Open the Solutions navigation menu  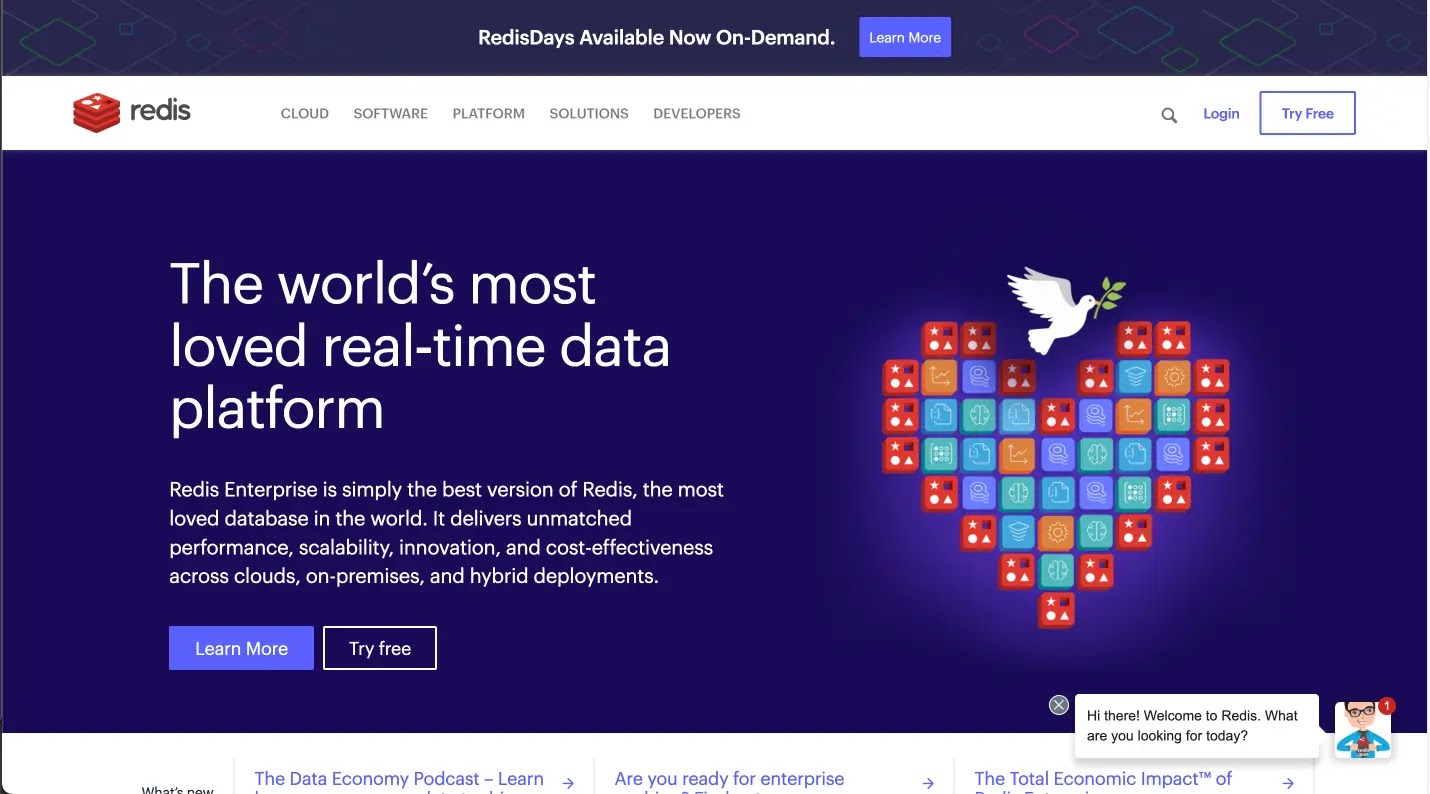(x=589, y=114)
